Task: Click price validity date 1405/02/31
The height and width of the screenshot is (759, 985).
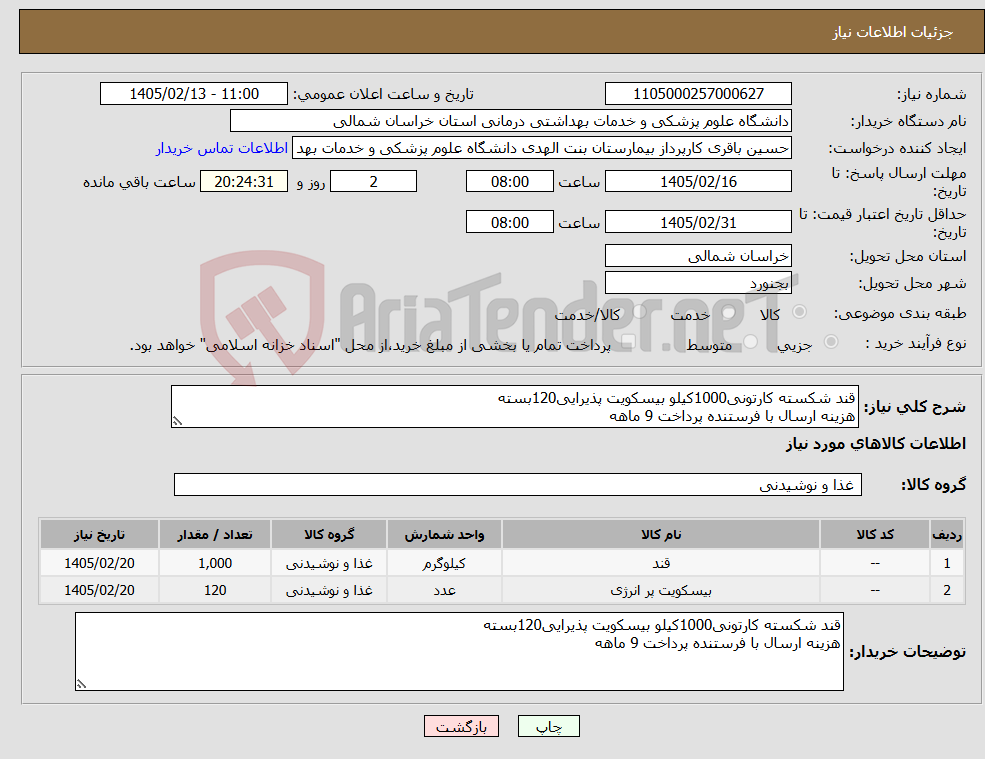Action: click(698, 222)
